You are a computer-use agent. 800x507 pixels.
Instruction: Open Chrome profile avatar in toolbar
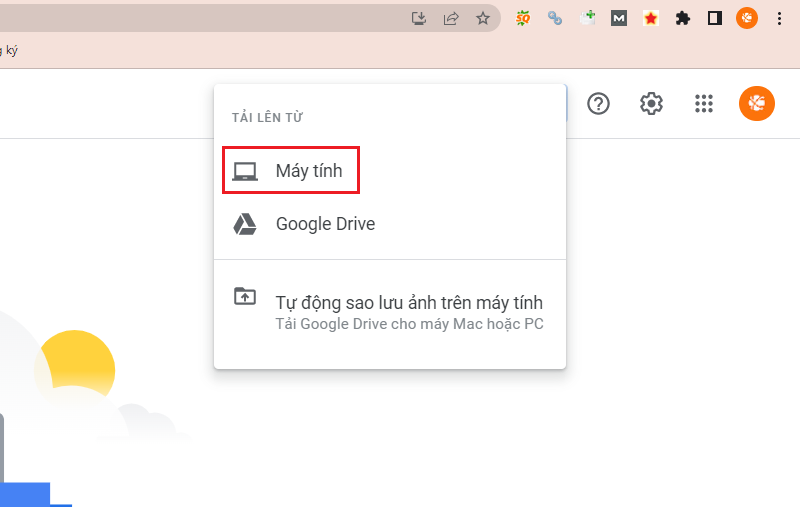click(746, 18)
